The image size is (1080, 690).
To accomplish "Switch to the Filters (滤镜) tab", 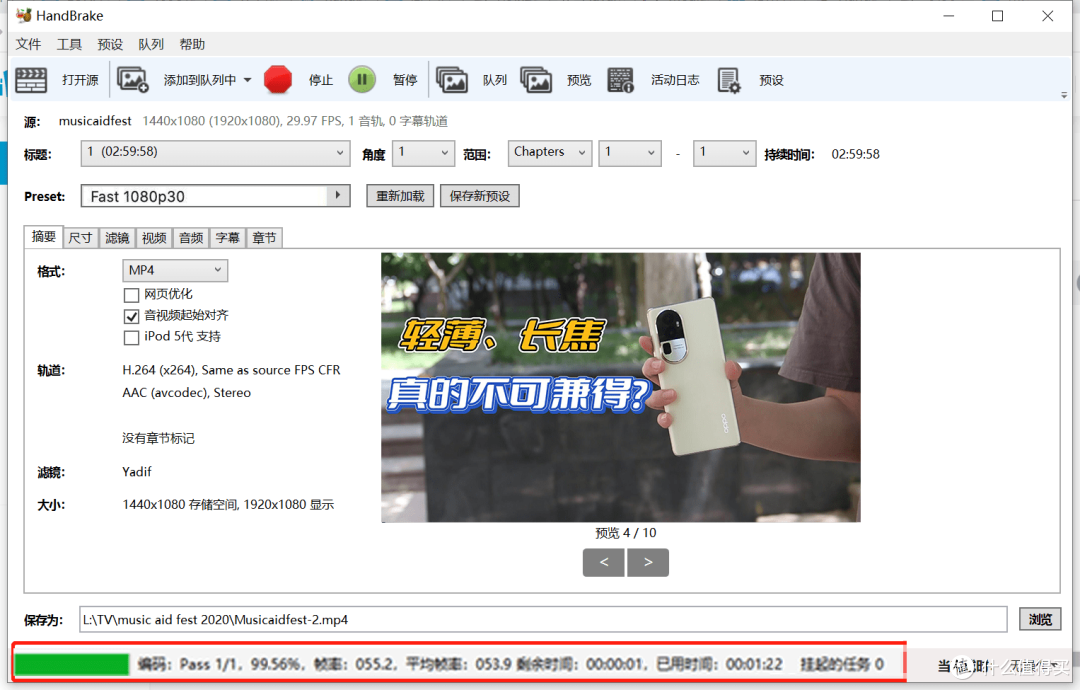I will 117,238.
